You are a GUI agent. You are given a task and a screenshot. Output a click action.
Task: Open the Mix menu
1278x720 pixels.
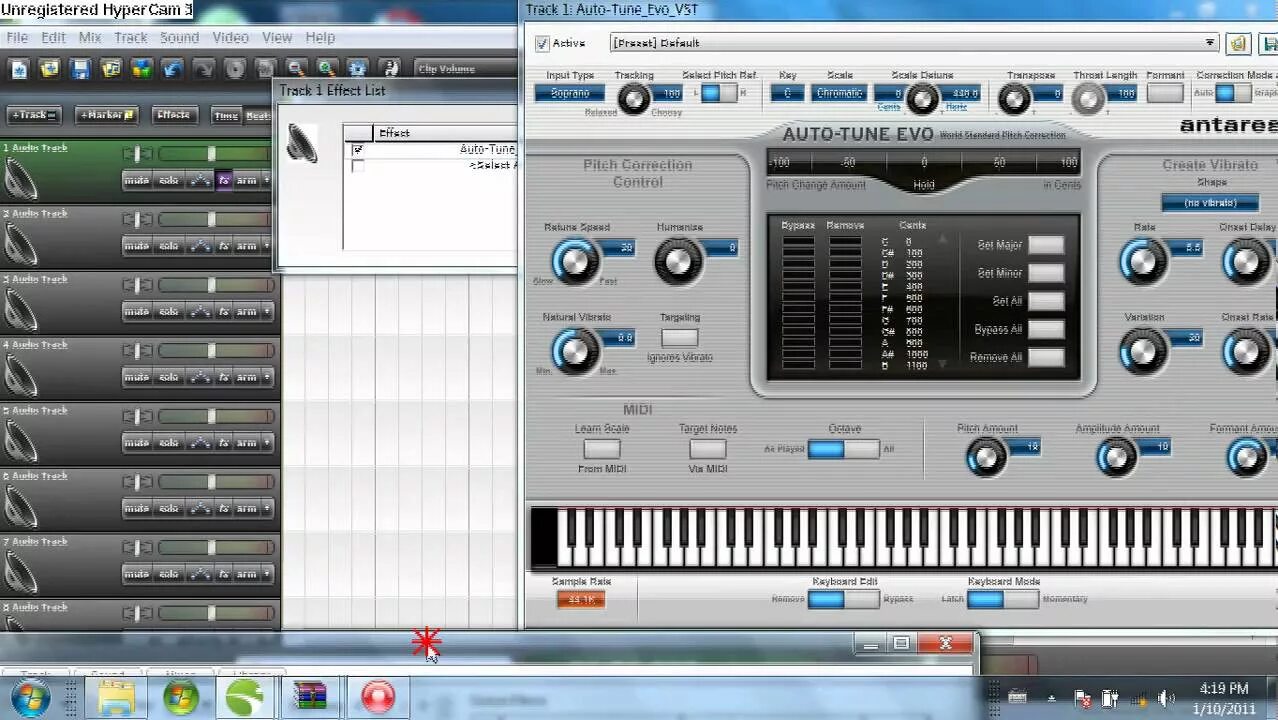click(90, 37)
